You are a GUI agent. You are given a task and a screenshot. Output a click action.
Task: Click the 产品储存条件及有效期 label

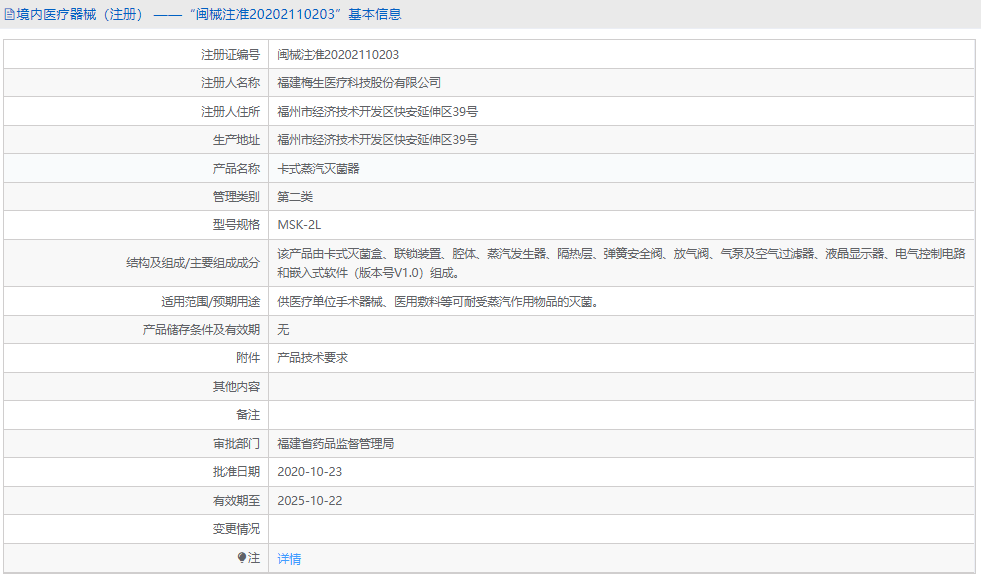pos(201,330)
